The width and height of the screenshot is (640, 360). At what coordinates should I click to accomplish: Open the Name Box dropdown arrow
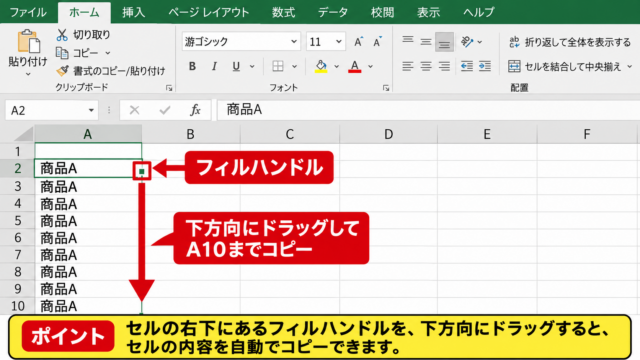[x=91, y=111]
